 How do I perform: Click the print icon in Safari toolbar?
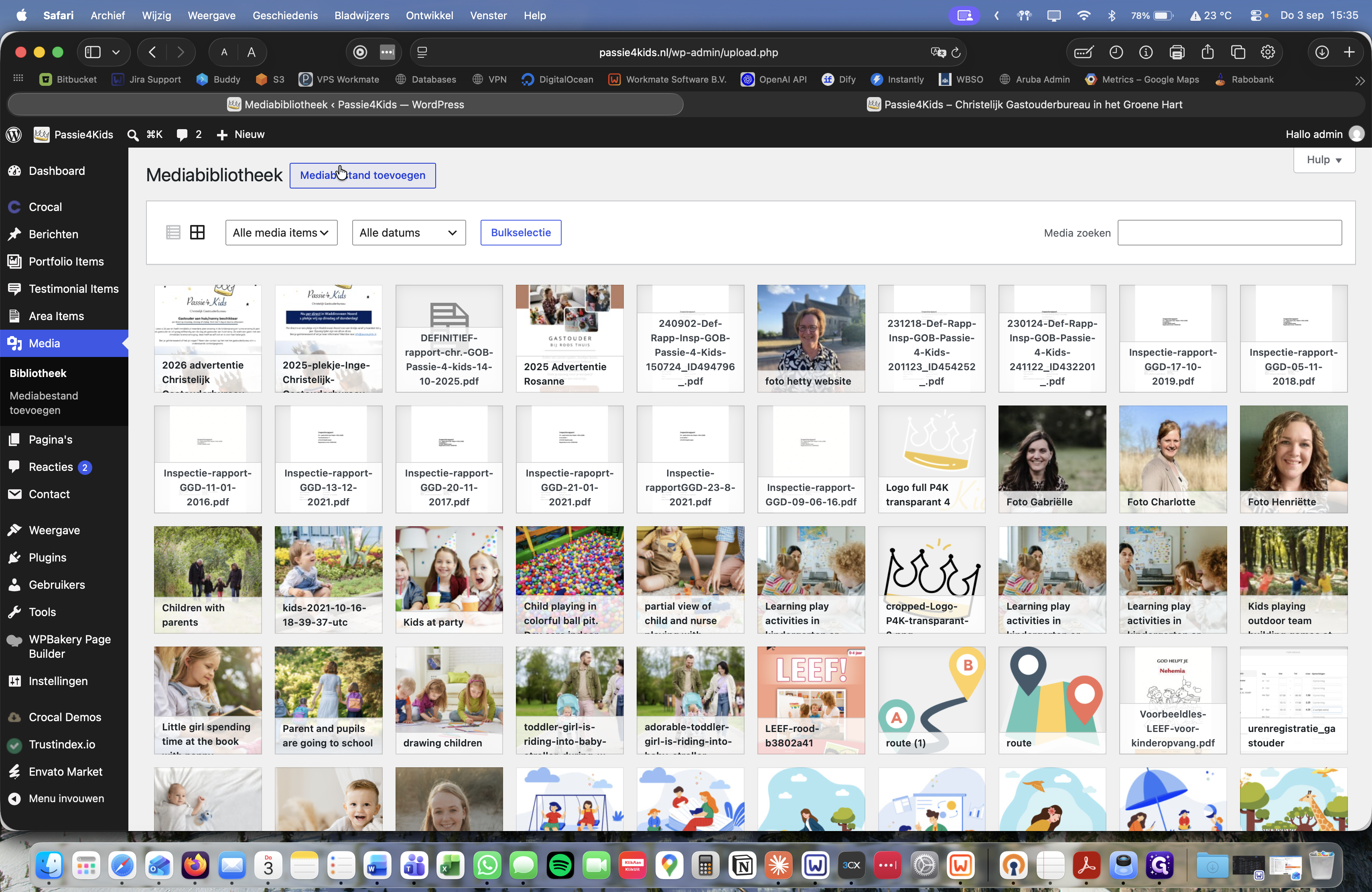1177,52
